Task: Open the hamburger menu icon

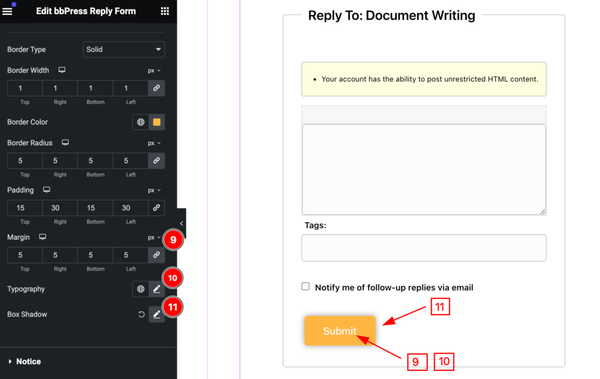Action: pyautogui.click(x=7, y=11)
